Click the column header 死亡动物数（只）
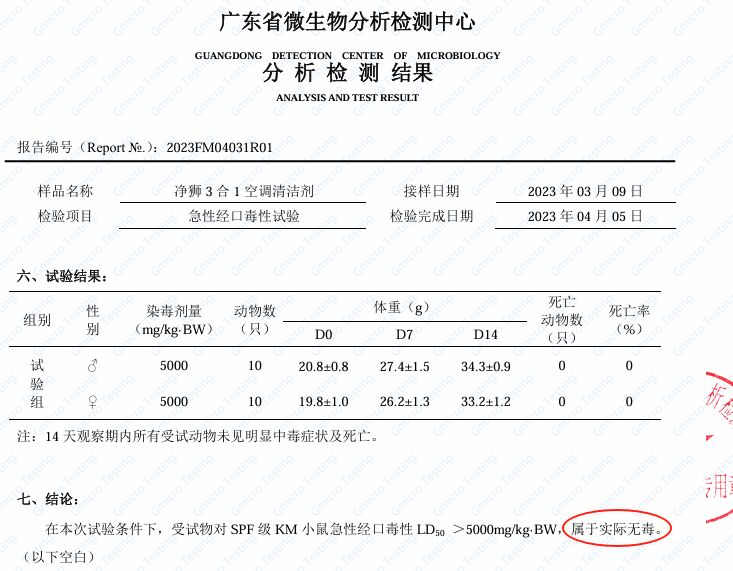Screen dimensions: 733x571 click(561, 320)
